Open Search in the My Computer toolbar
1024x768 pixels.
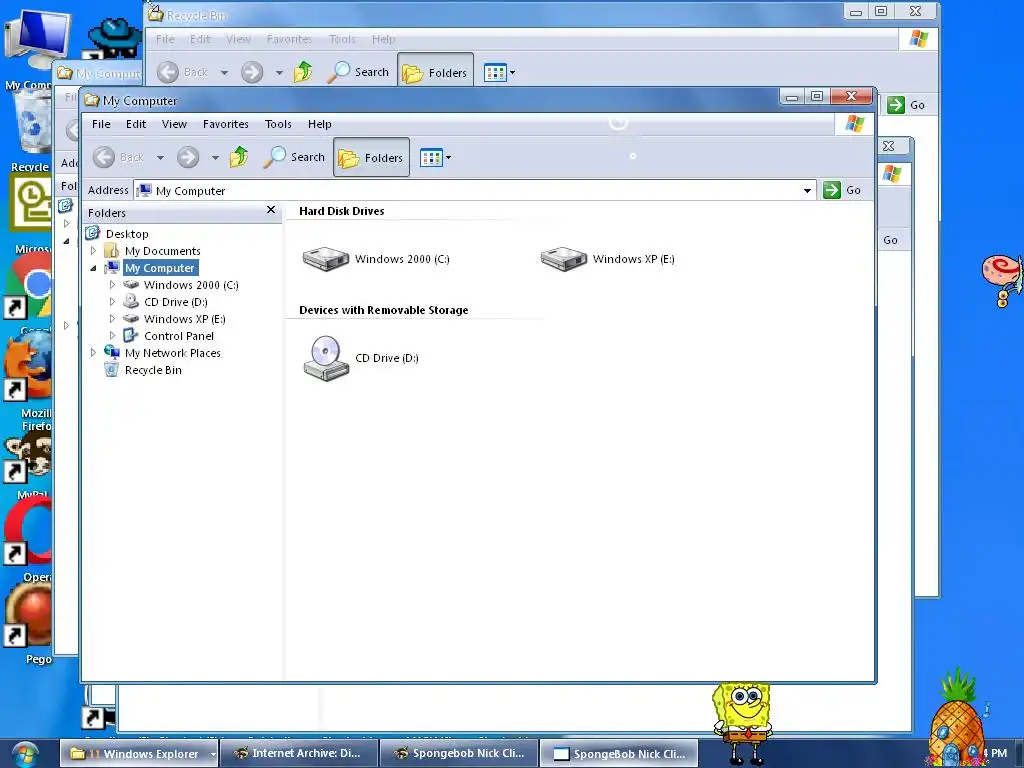[295, 157]
